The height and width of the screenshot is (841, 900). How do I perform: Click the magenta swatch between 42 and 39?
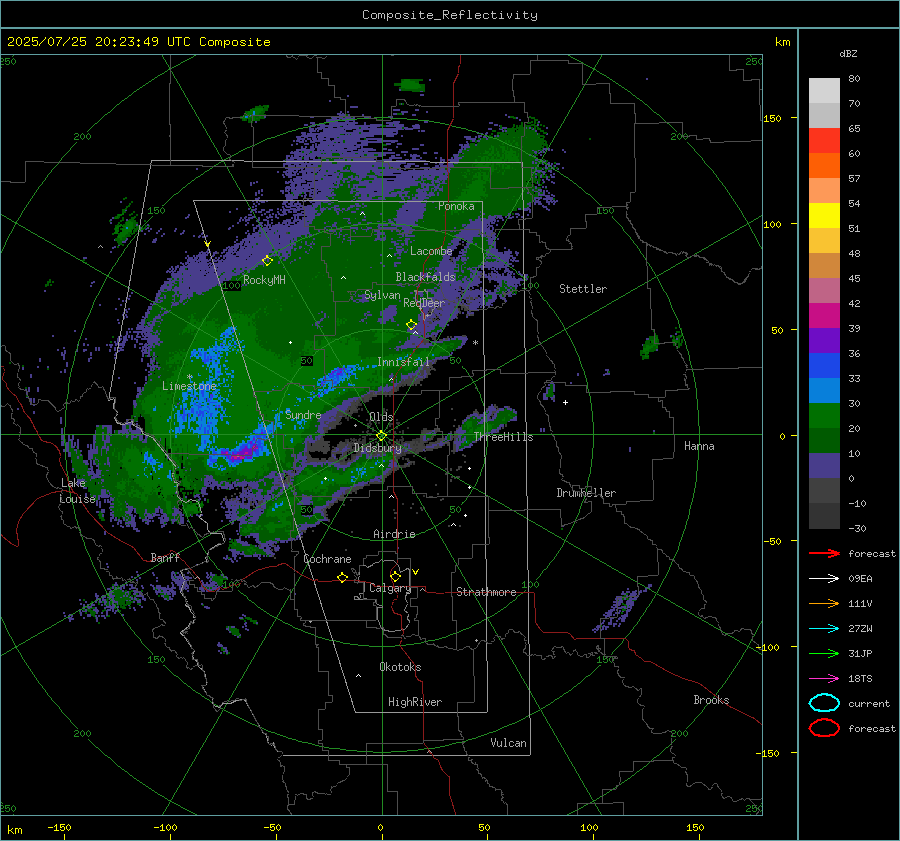click(824, 315)
